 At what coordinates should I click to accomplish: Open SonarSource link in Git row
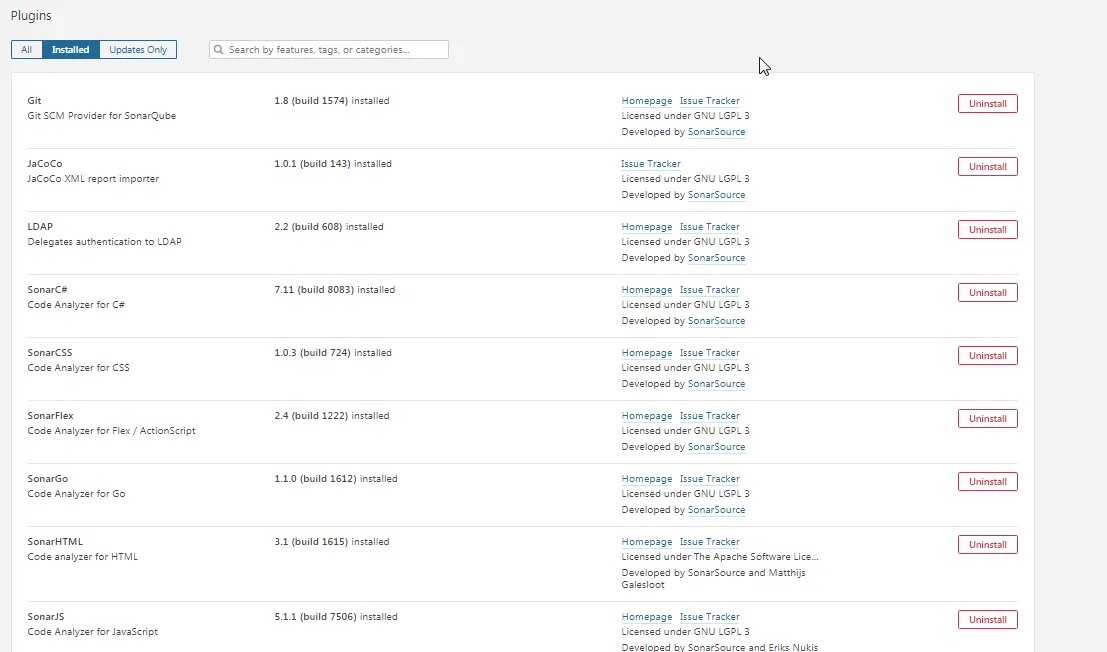[716, 132]
